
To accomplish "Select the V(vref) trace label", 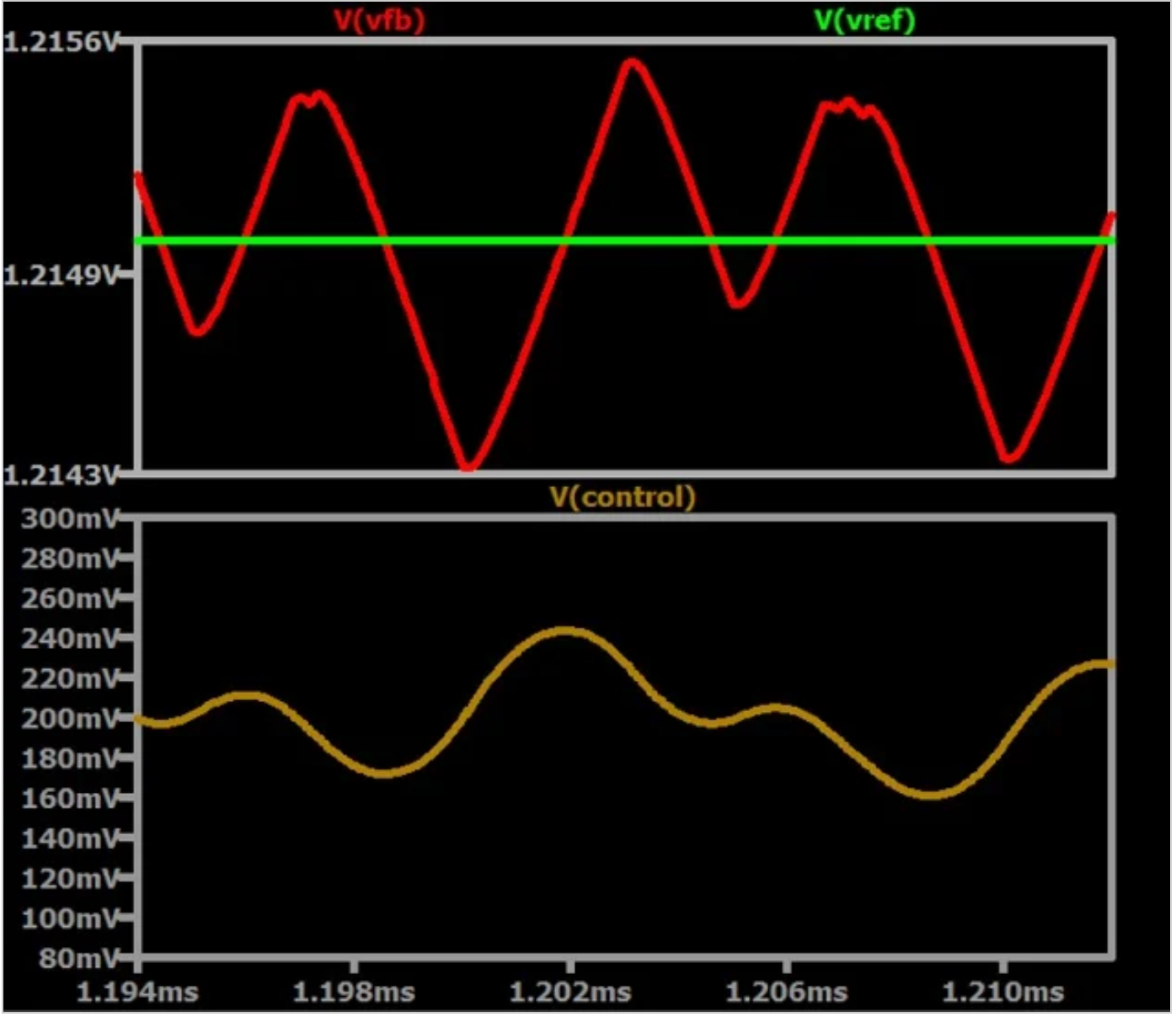I will point(864,19).
